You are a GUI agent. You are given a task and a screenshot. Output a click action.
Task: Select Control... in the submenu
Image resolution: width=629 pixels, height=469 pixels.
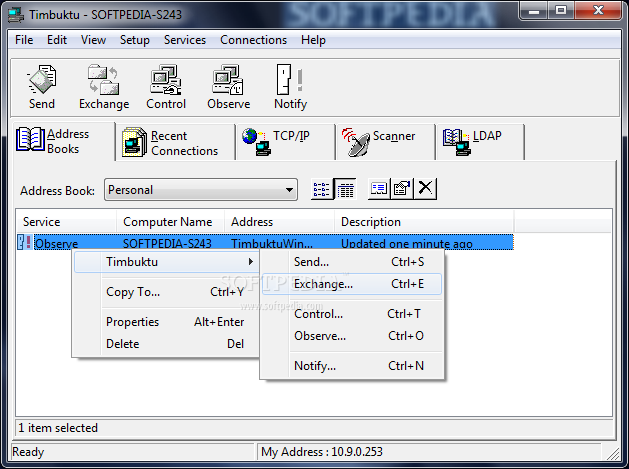352,314
